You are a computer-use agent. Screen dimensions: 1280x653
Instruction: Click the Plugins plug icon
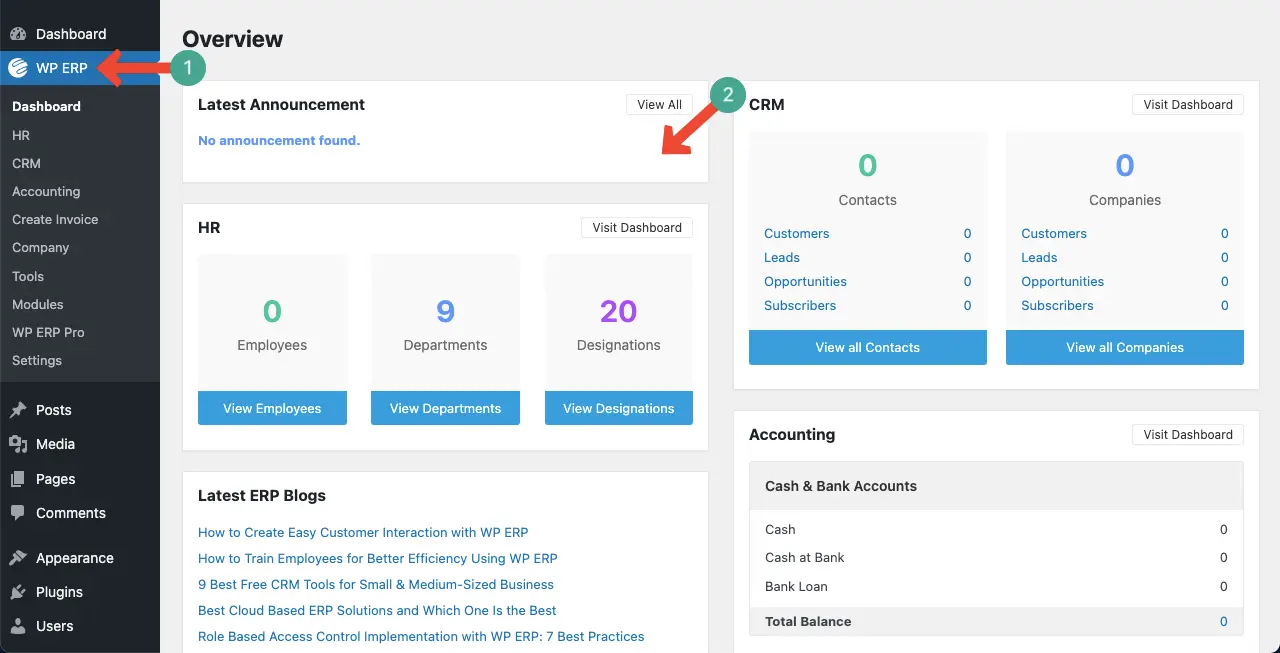point(18,592)
